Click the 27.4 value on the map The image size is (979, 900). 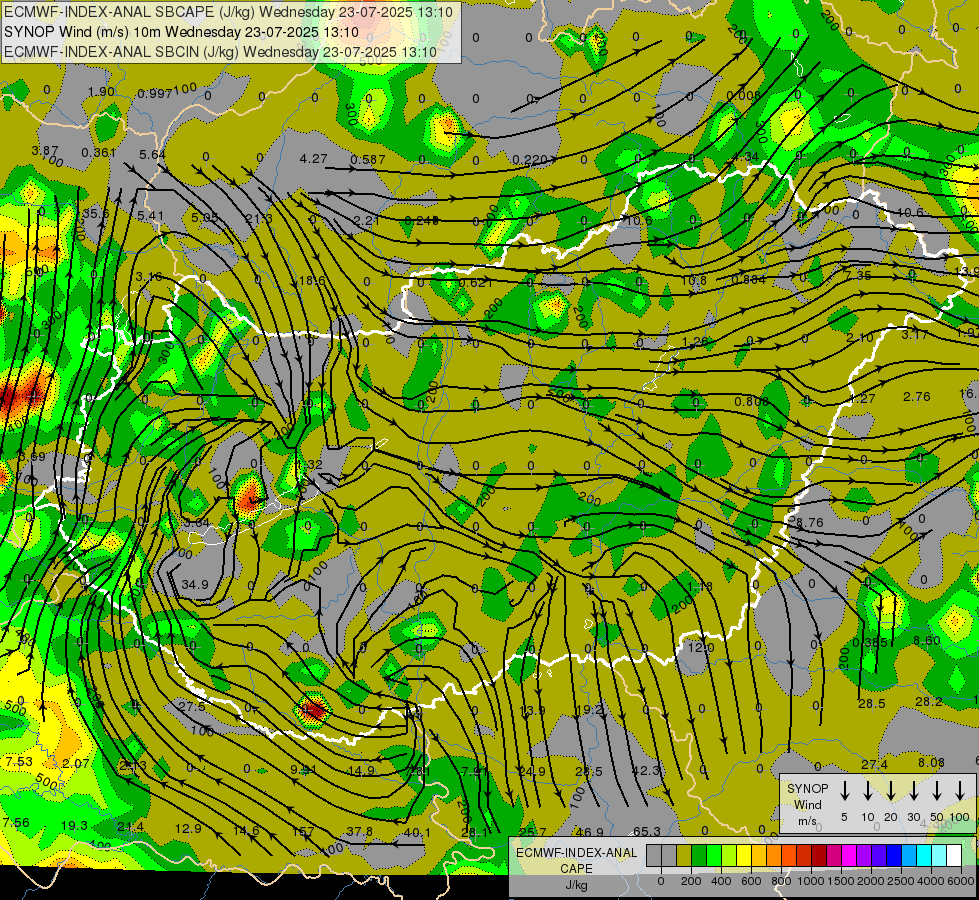coord(874,764)
